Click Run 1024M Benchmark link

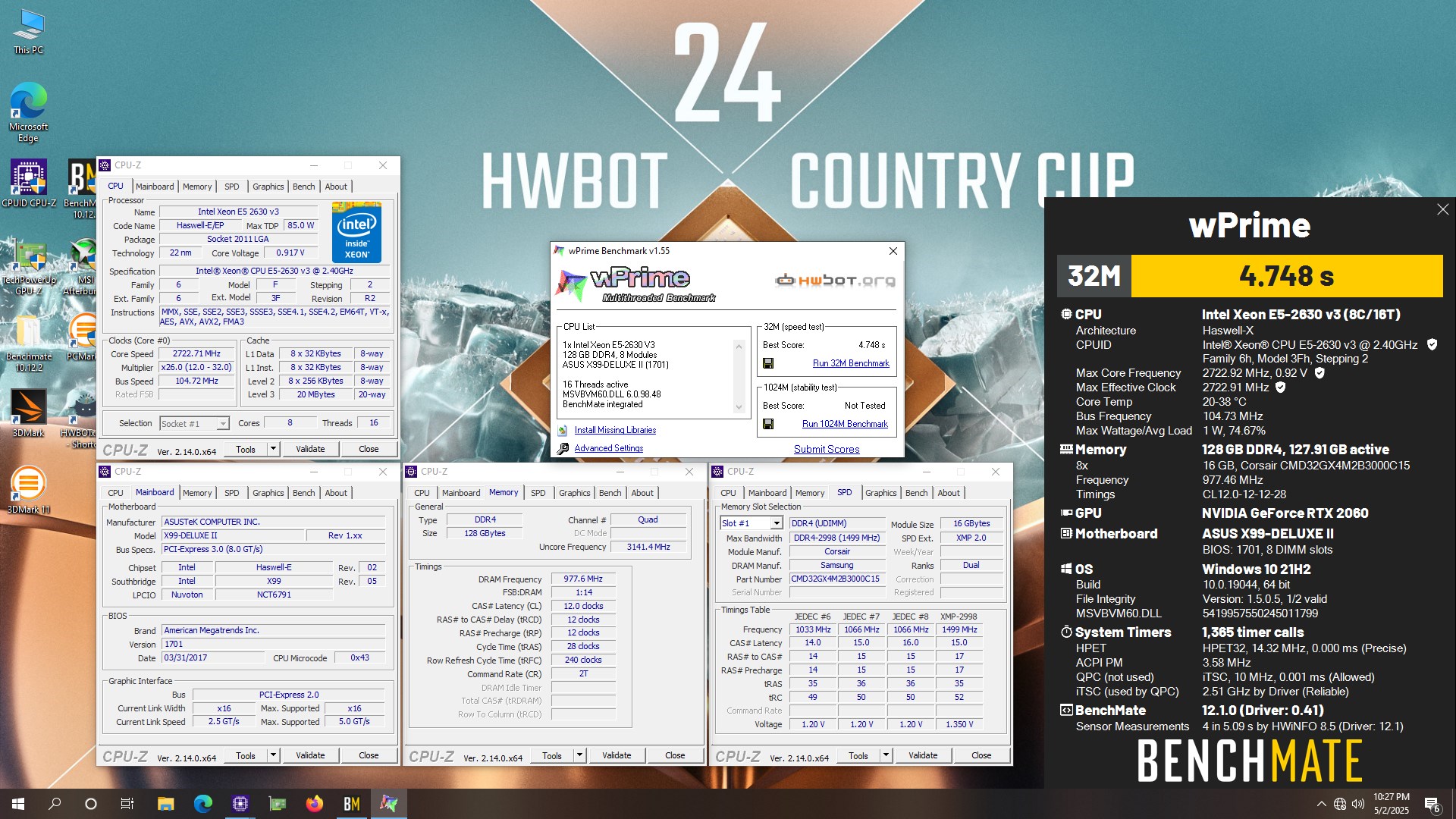(845, 424)
